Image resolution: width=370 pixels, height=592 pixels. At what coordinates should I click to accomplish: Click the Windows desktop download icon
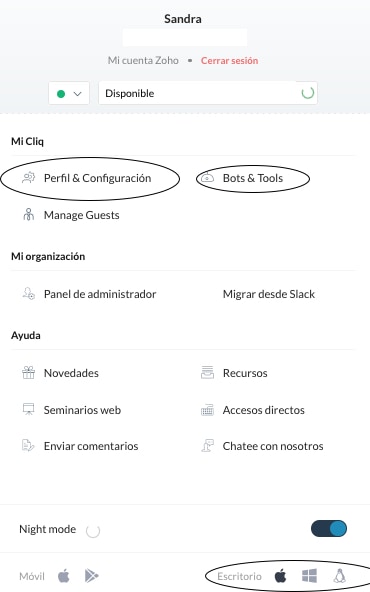(x=310, y=576)
